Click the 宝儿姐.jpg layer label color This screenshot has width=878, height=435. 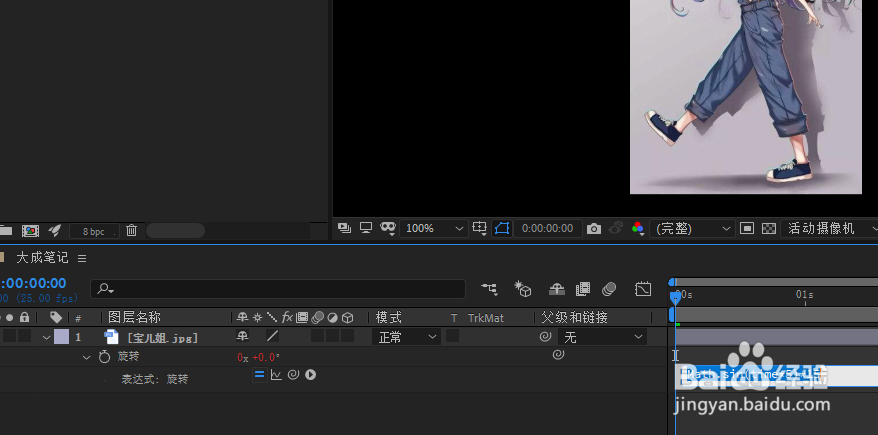point(61,336)
